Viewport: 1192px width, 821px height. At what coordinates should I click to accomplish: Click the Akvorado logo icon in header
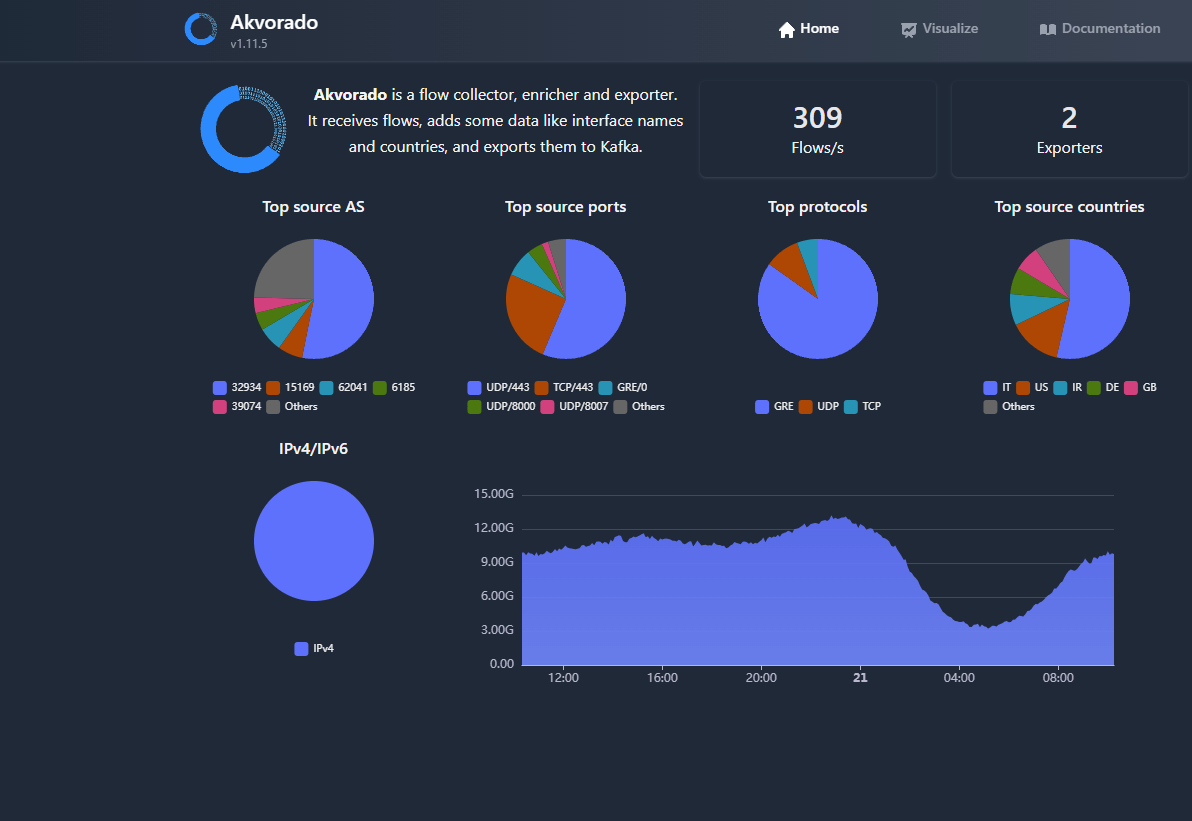click(200, 29)
